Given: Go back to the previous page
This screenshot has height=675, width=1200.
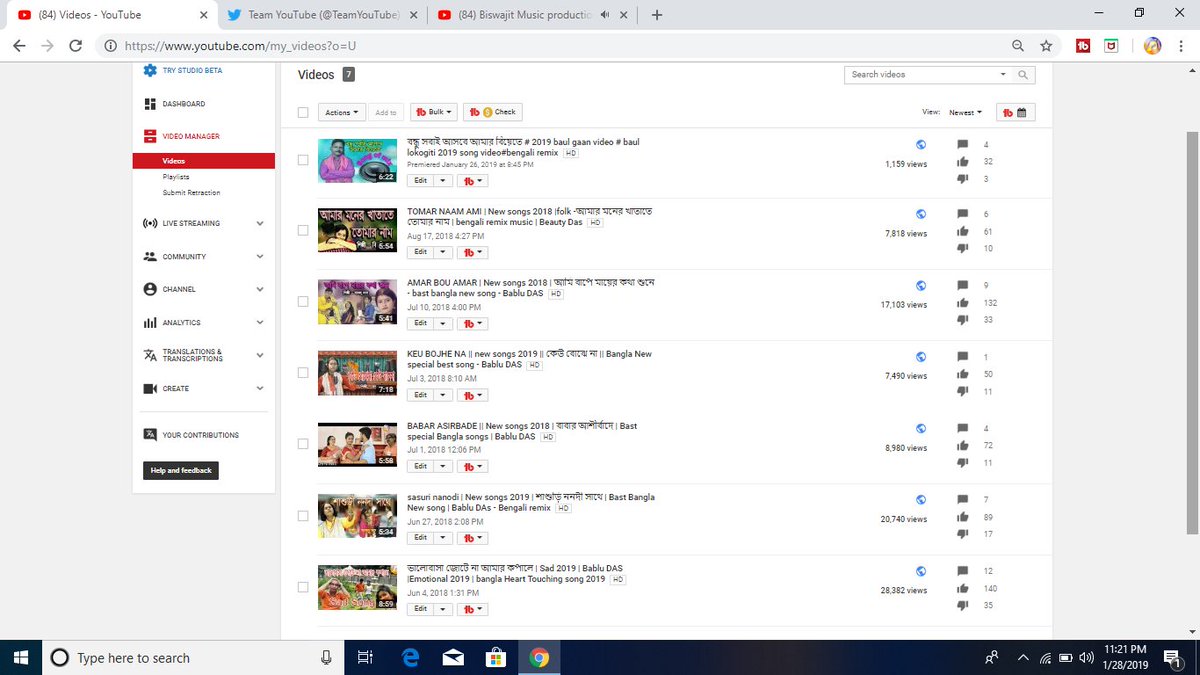Looking at the screenshot, I should (x=19, y=46).
